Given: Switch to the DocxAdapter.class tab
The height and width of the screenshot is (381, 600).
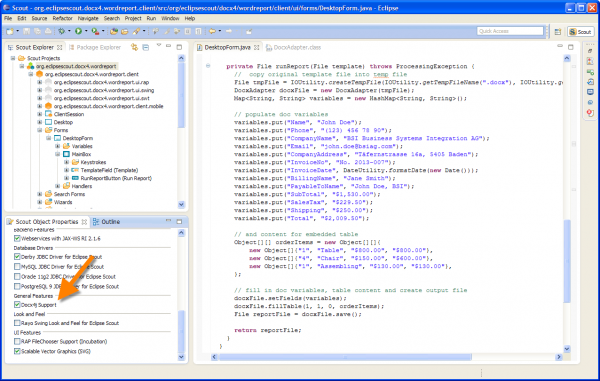Looking at the screenshot, I should (x=293, y=47).
